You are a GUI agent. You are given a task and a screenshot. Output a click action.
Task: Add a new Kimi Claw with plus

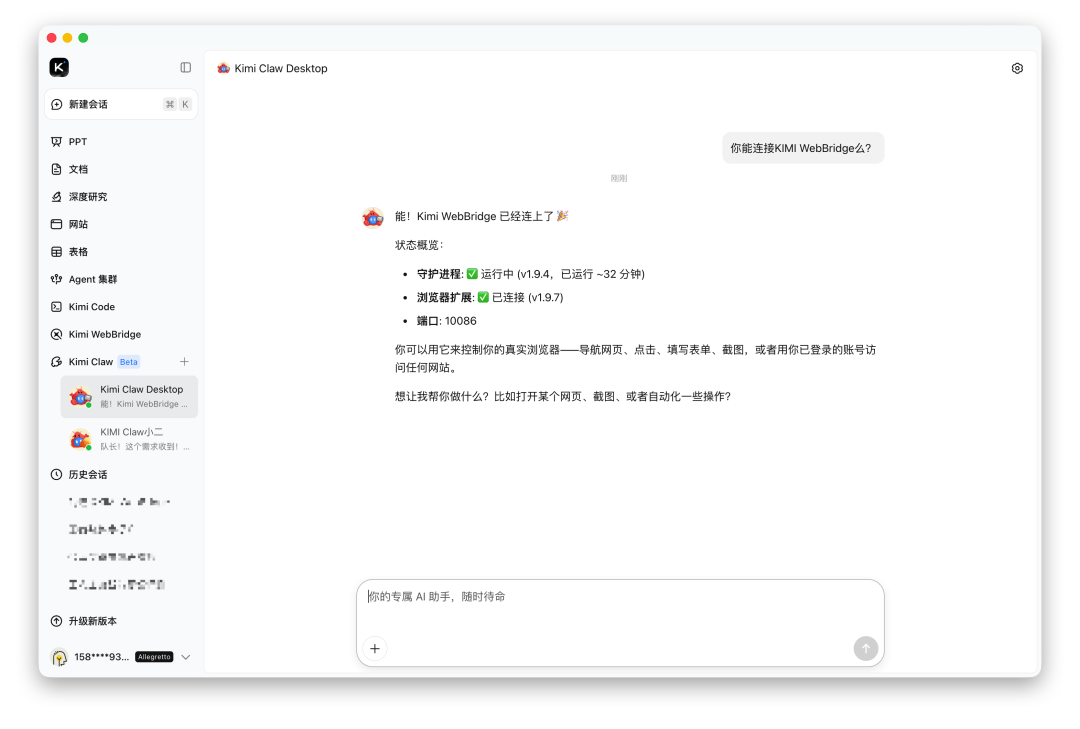coord(185,362)
